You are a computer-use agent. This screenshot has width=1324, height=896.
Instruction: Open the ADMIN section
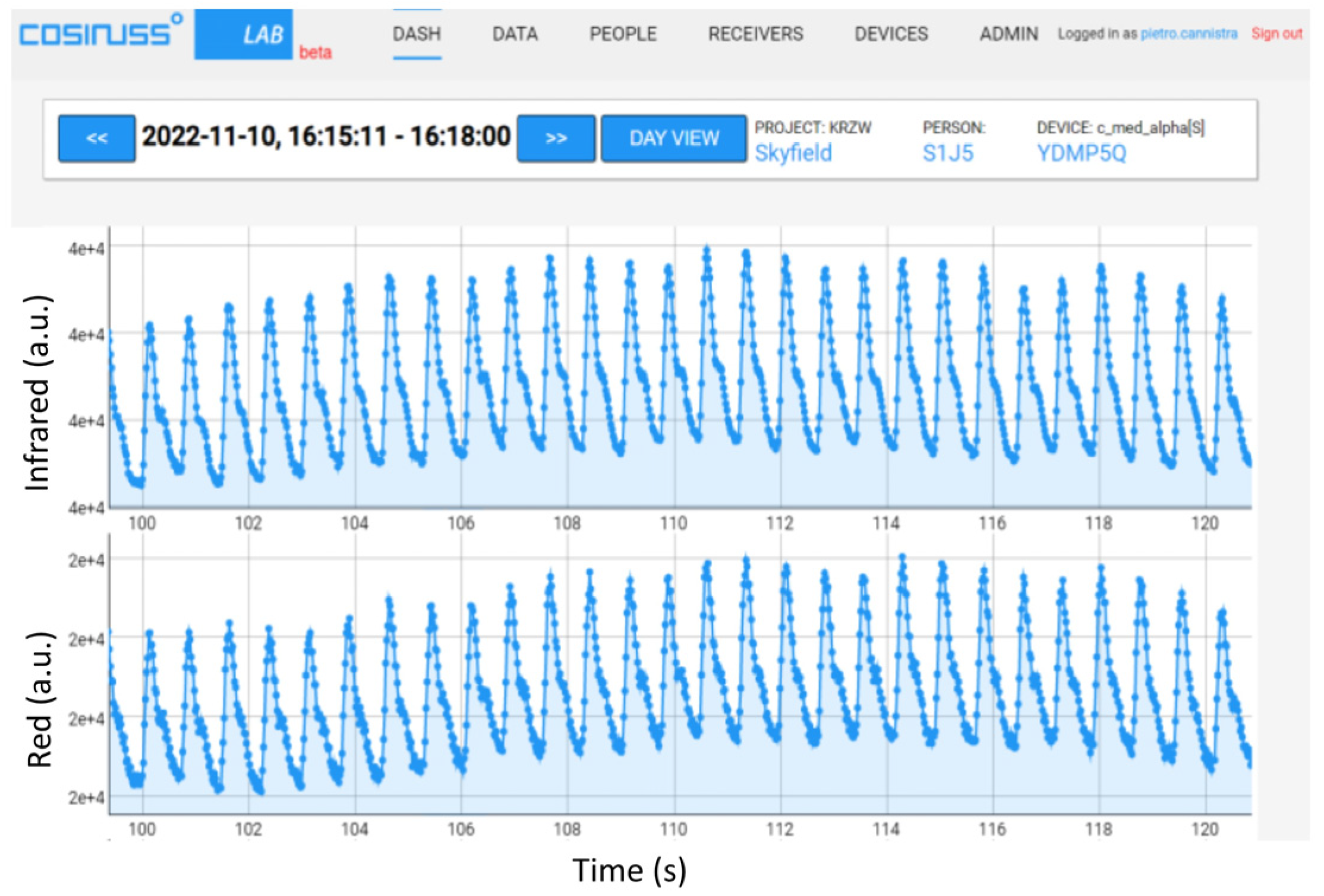coord(1008,34)
